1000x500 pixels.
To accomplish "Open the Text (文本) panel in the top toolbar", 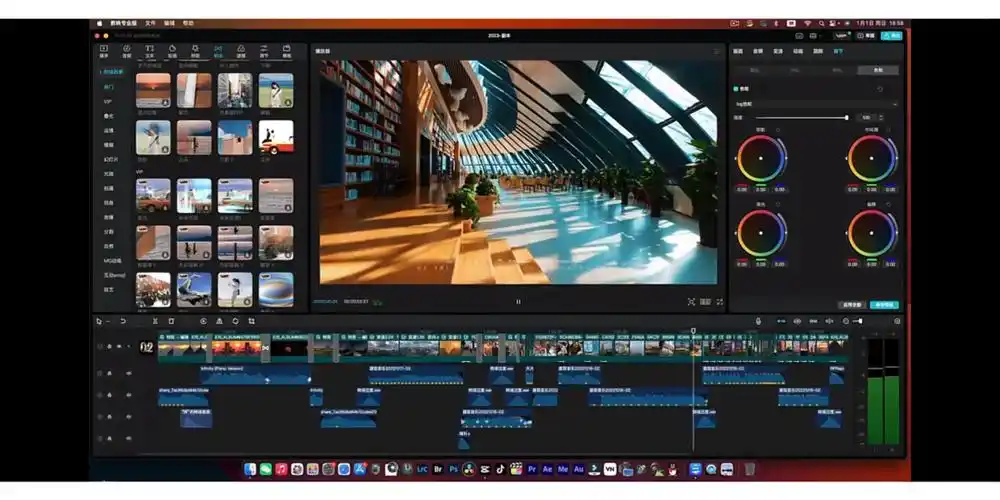I will [149, 50].
